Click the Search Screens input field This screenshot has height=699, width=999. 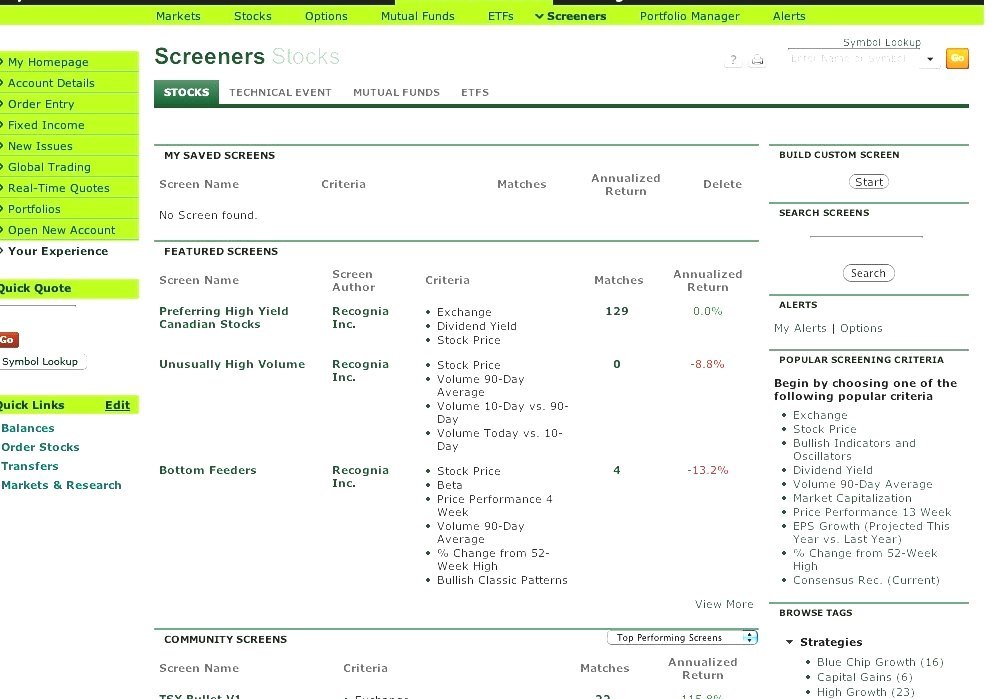point(865,237)
